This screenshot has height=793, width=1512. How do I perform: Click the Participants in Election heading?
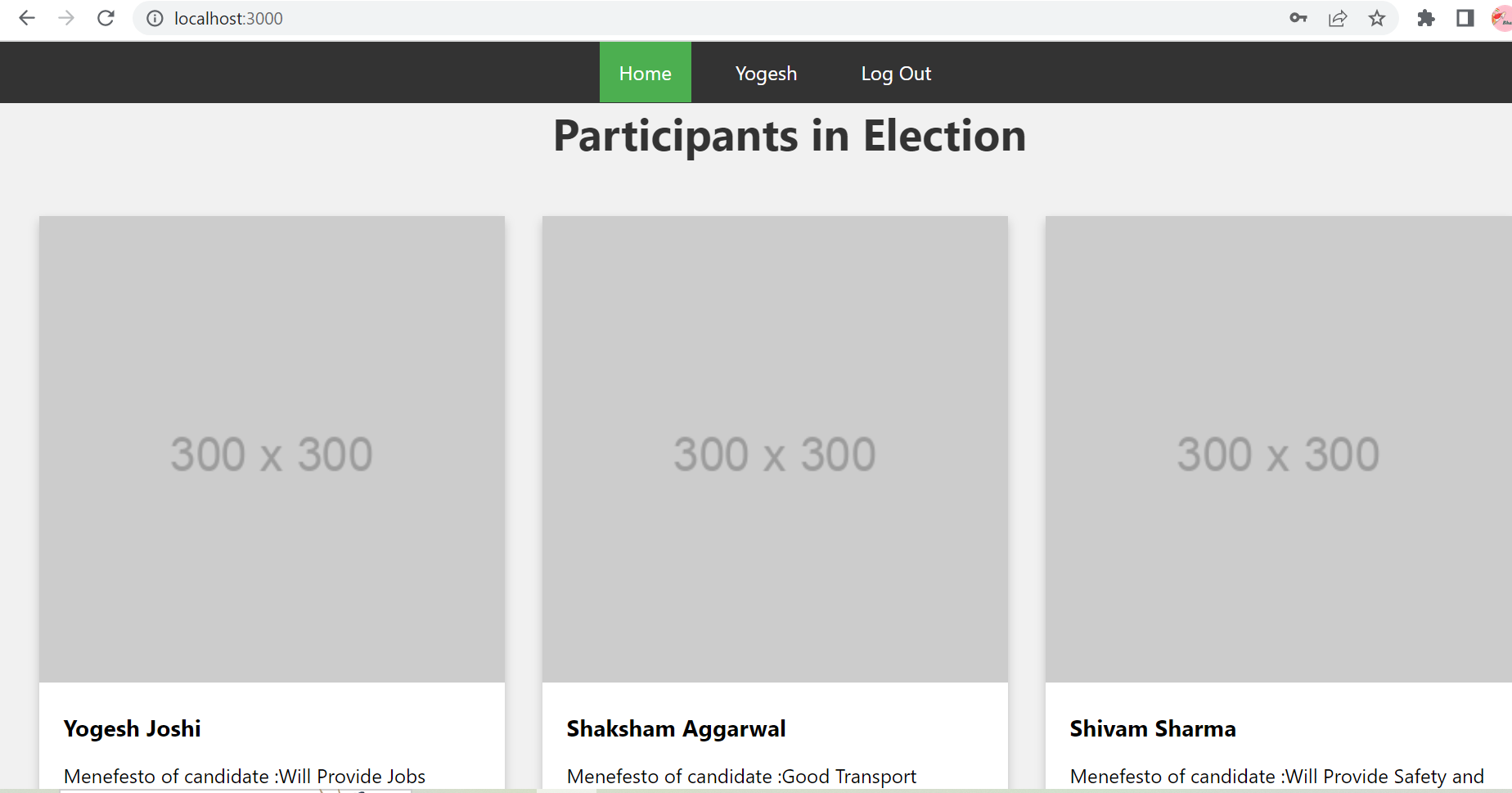point(789,136)
